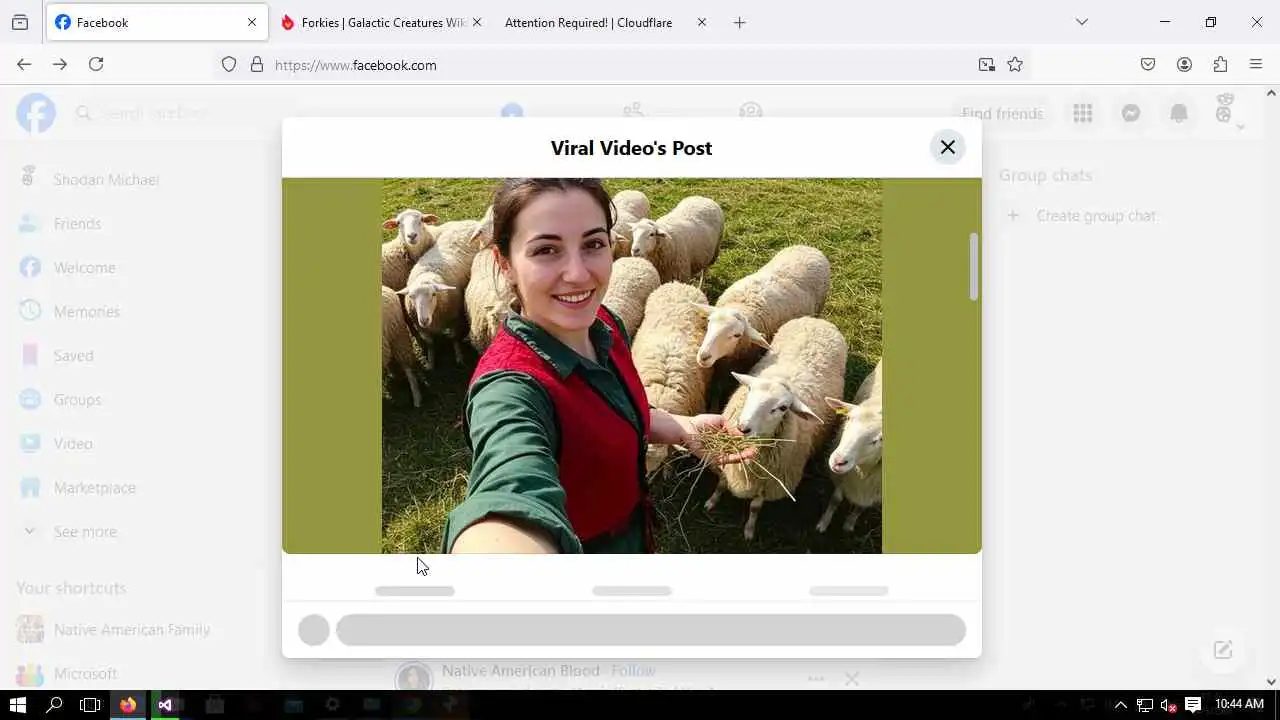
Task: Open Firefox View recent browsing icon
Action: 20,22
